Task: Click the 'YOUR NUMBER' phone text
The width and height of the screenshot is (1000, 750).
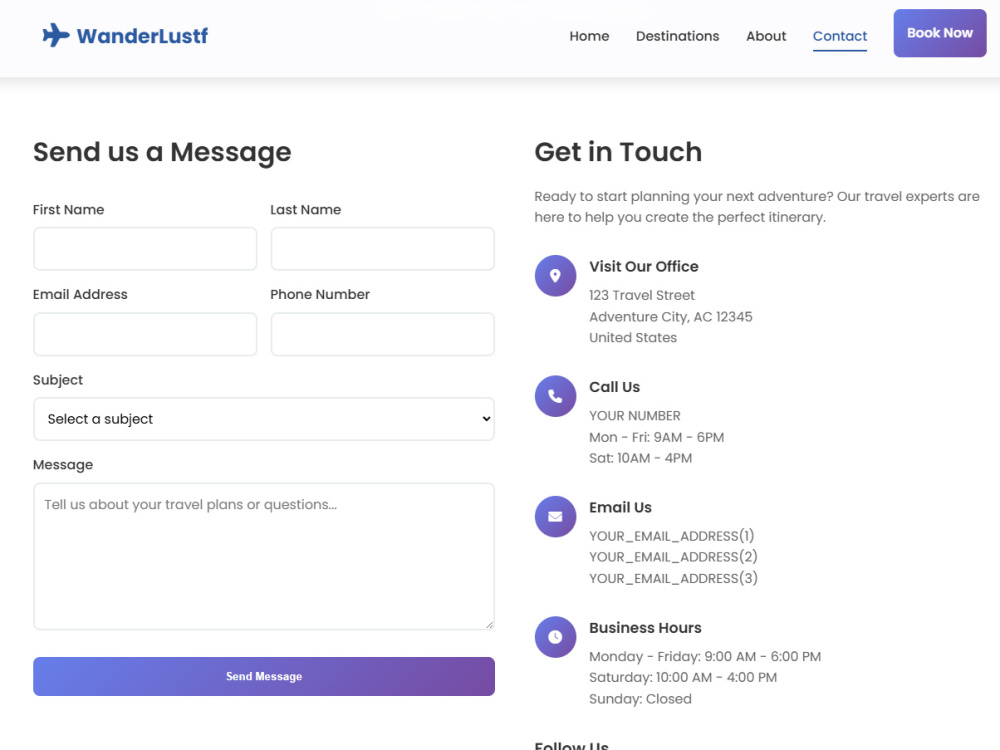Action: [635, 416]
